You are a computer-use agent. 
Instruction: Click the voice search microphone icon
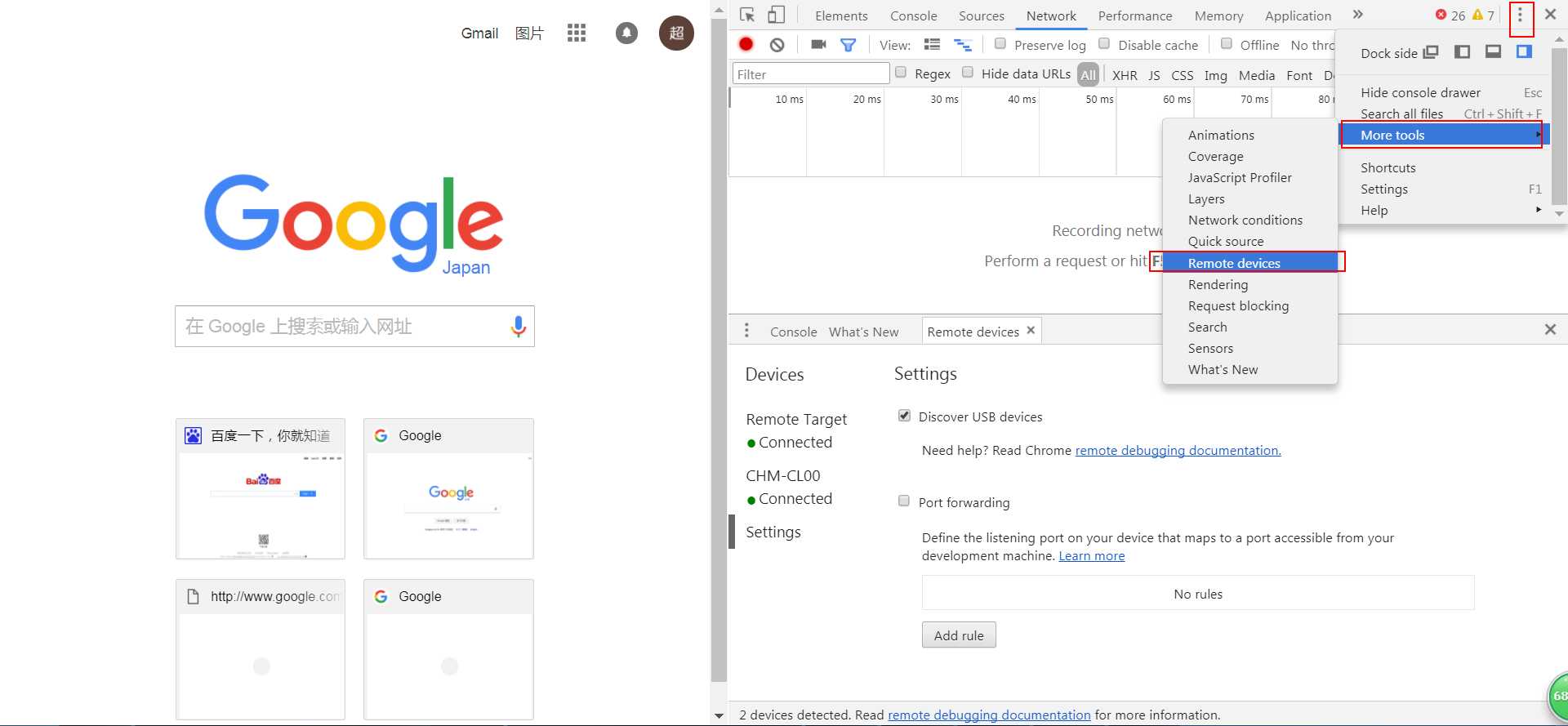pyautogui.click(x=518, y=327)
